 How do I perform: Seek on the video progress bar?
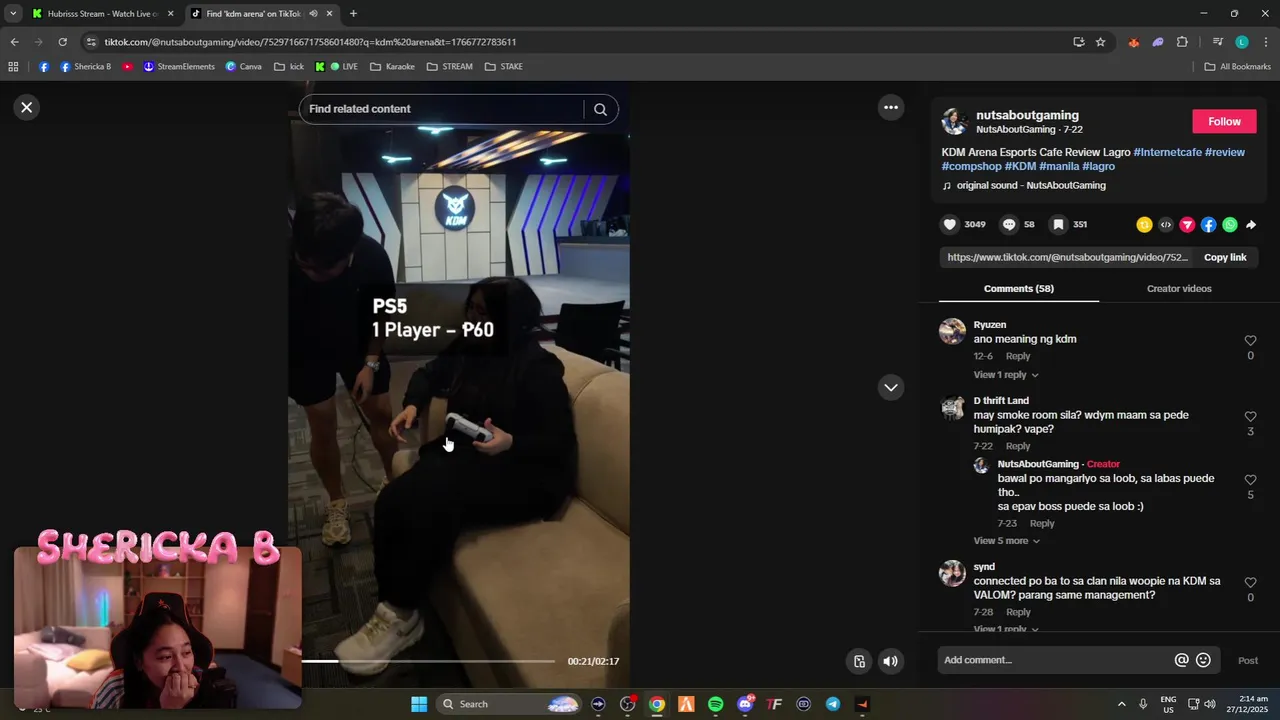click(x=428, y=661)
